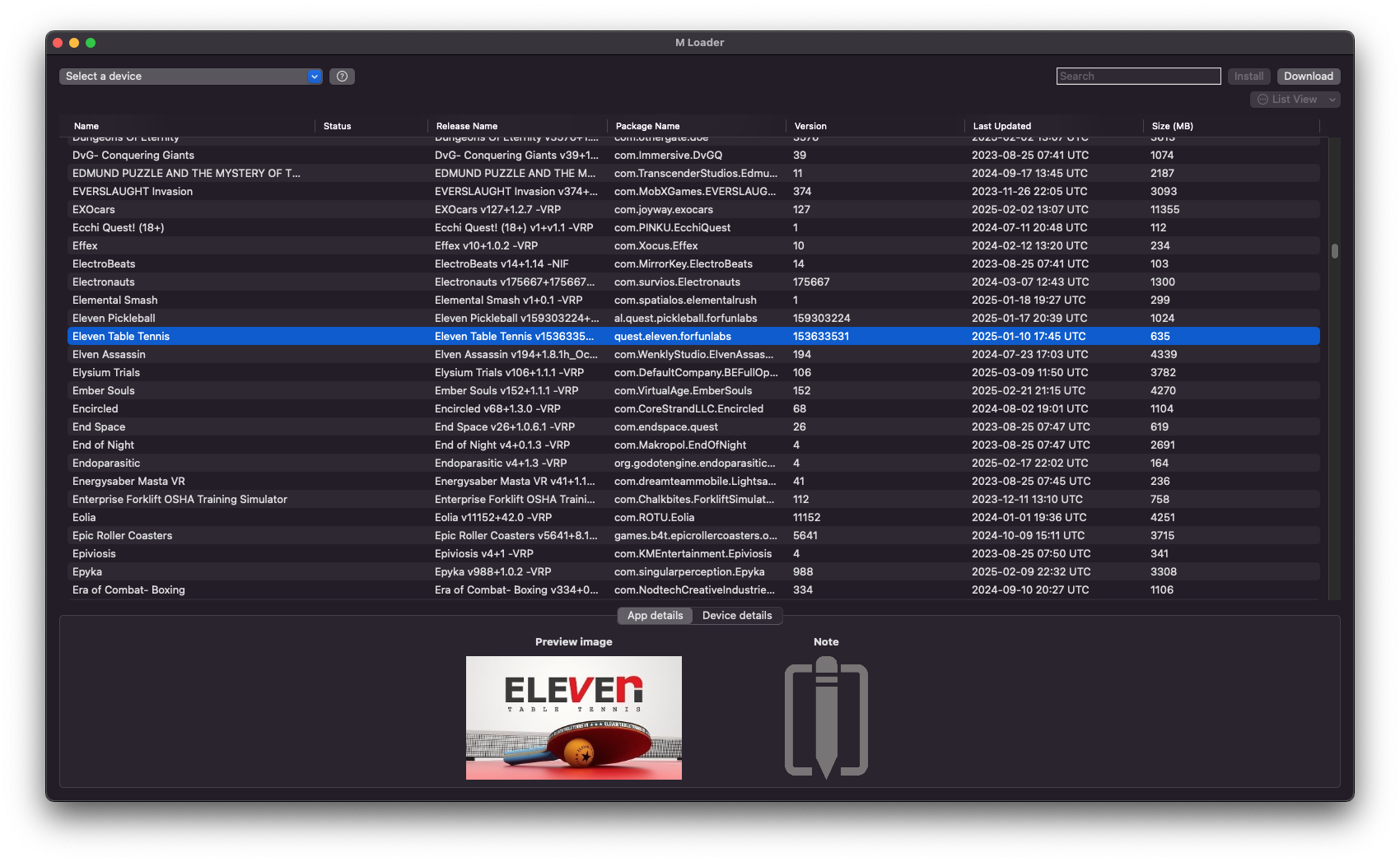Select the Elemental Smash row
The width and height of the screenshot is (1400, 862).
click(693, 301)
